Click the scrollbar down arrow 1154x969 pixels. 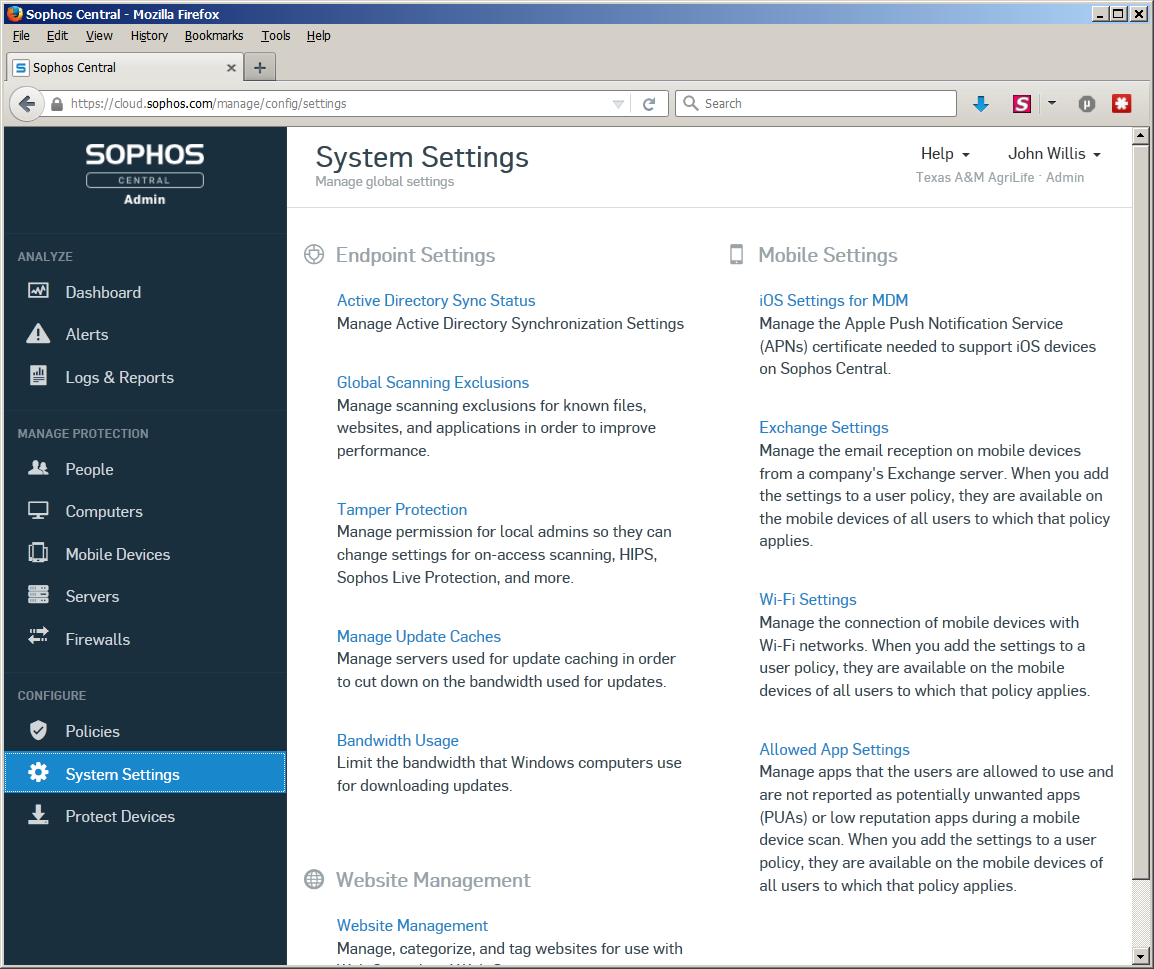point(1140,957)
